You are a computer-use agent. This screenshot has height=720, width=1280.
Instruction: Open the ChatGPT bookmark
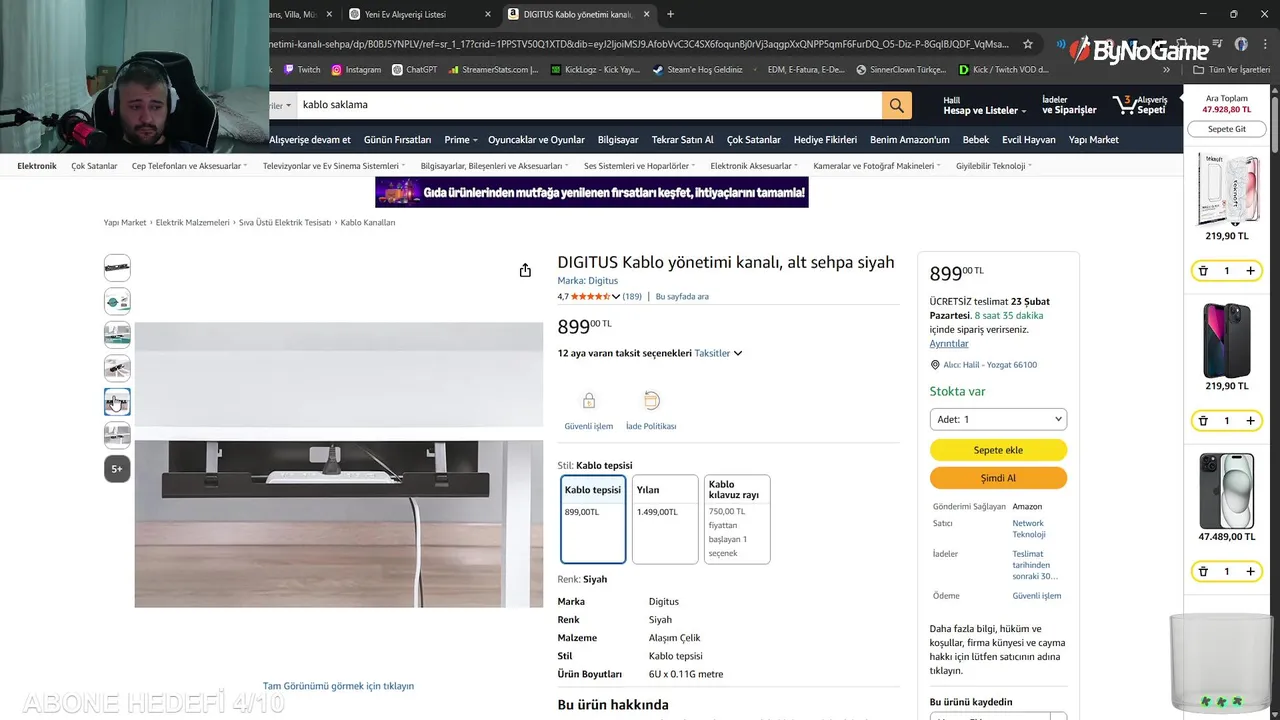[415, 70]
